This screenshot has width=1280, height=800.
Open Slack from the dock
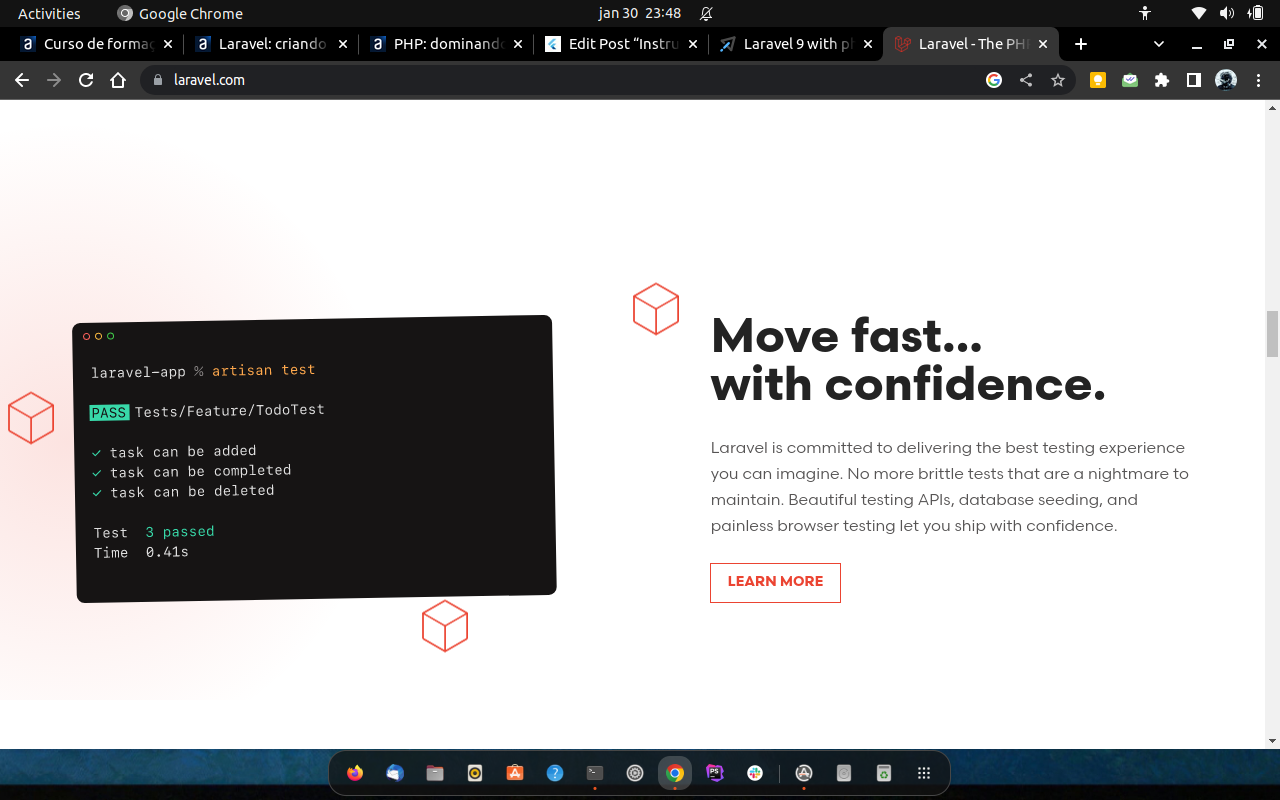point(755,773)
